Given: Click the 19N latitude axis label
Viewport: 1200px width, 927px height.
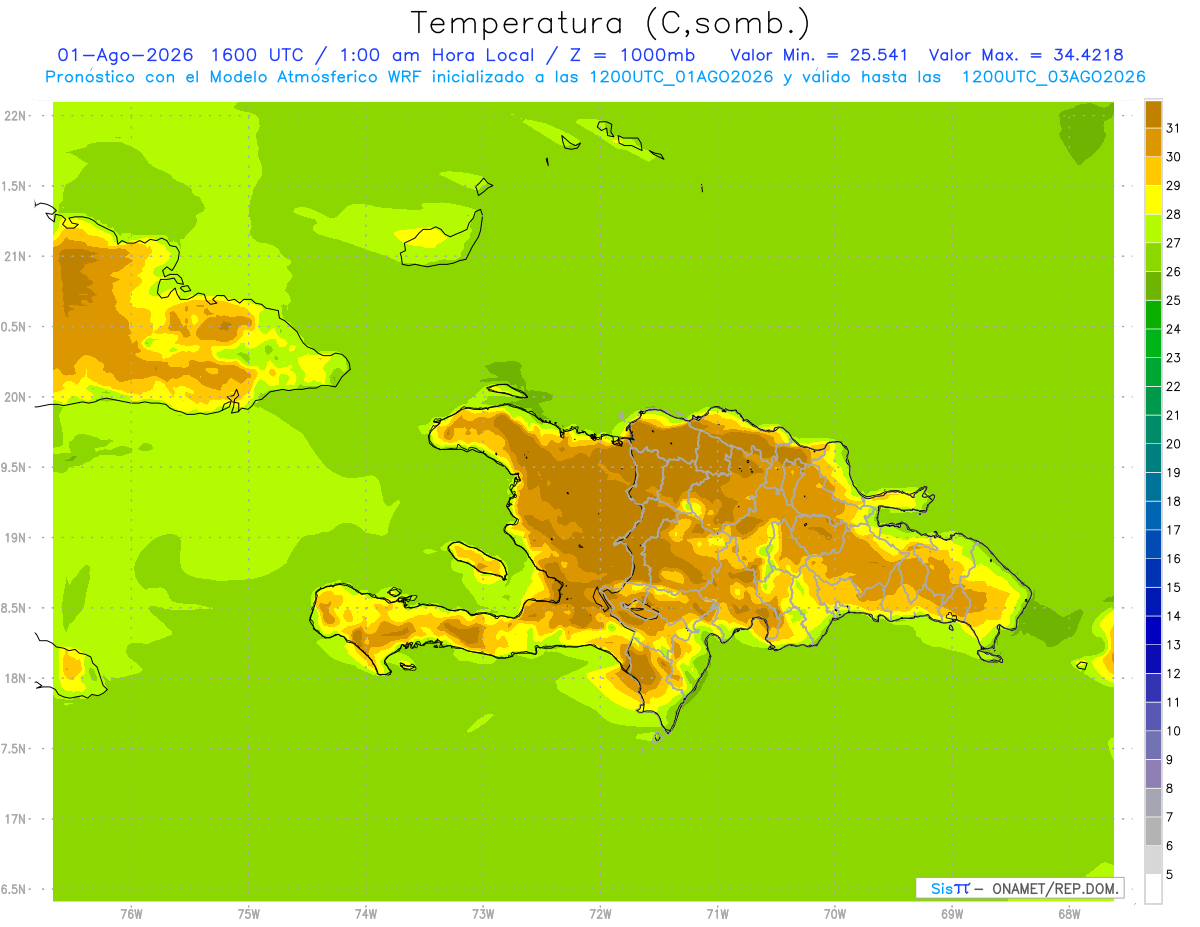Looking at the screenshot, I should pos(16,537).
